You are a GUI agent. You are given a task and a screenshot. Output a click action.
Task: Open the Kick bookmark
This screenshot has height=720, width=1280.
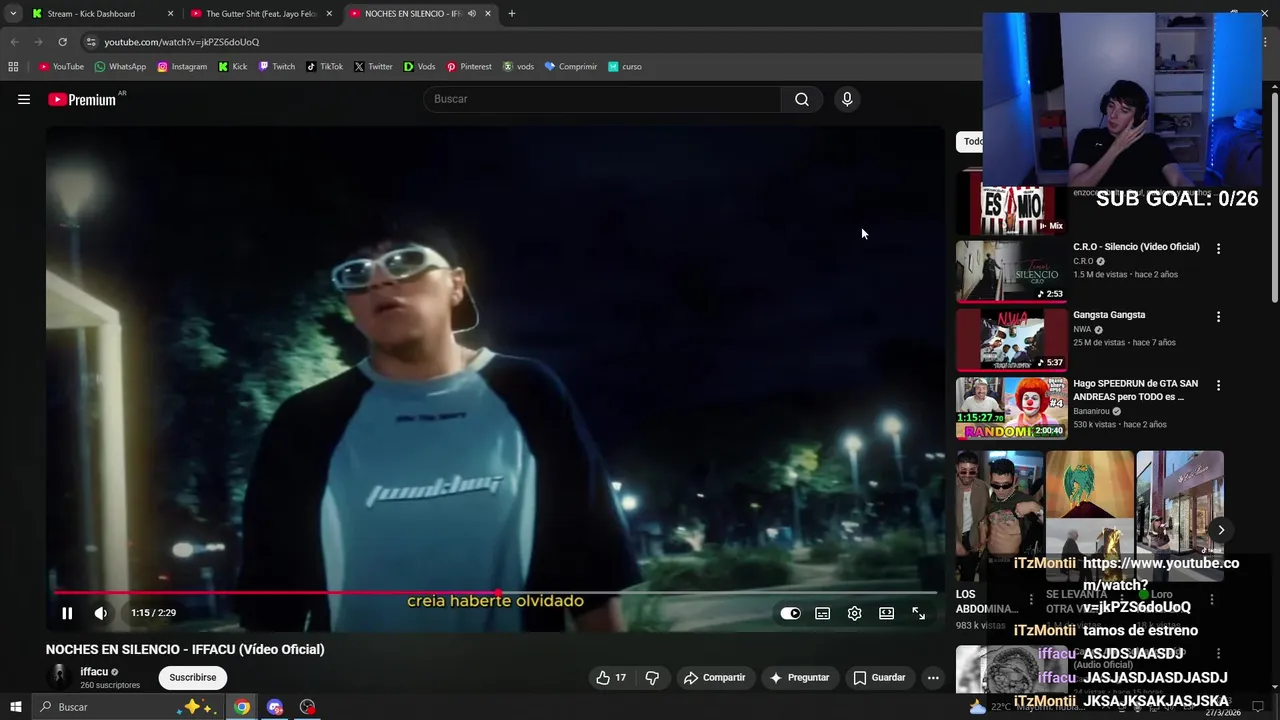pyautogui.click(x=232, y=67)
